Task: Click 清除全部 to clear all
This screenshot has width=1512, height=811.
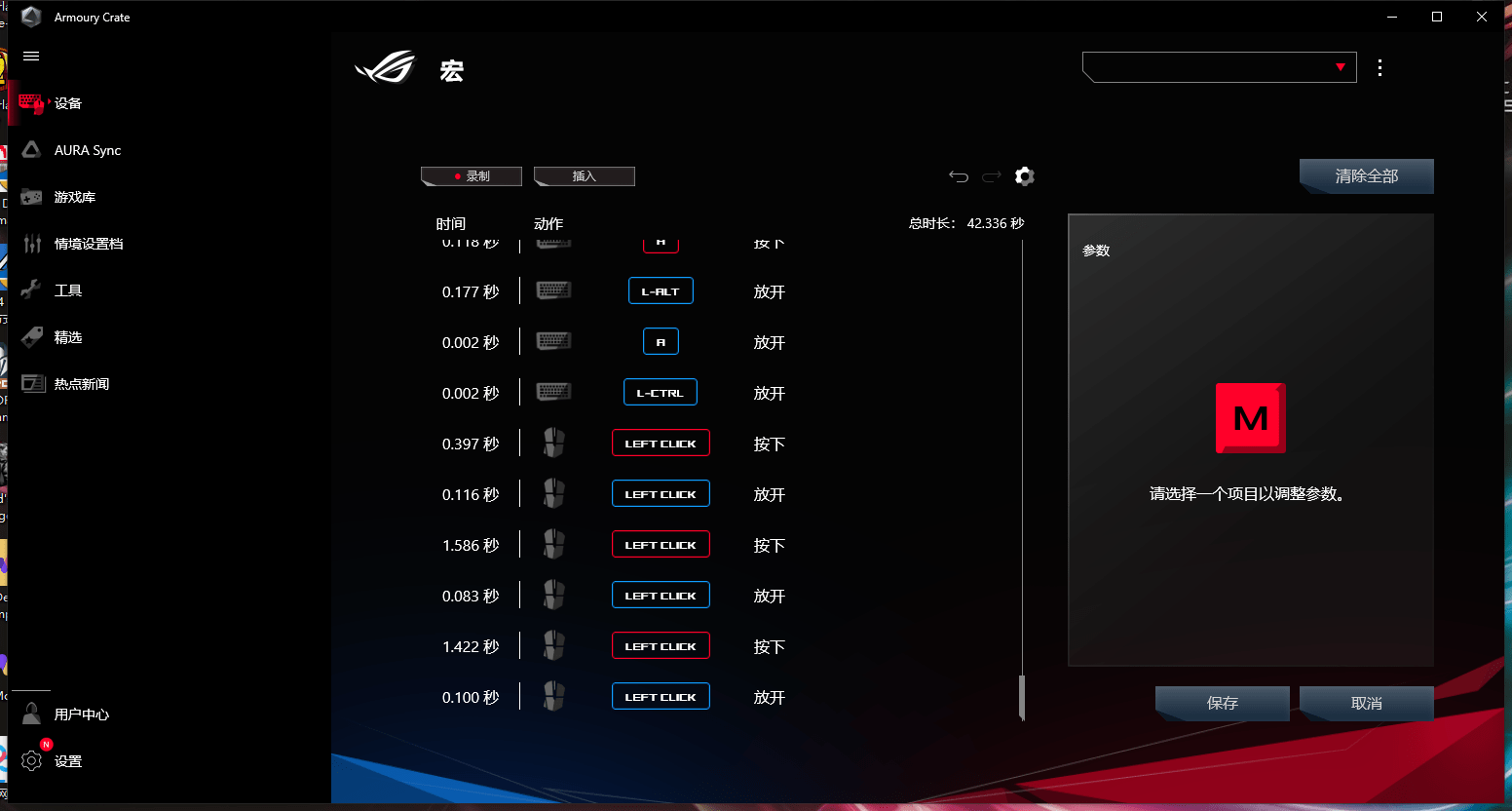Action: 1366,176
